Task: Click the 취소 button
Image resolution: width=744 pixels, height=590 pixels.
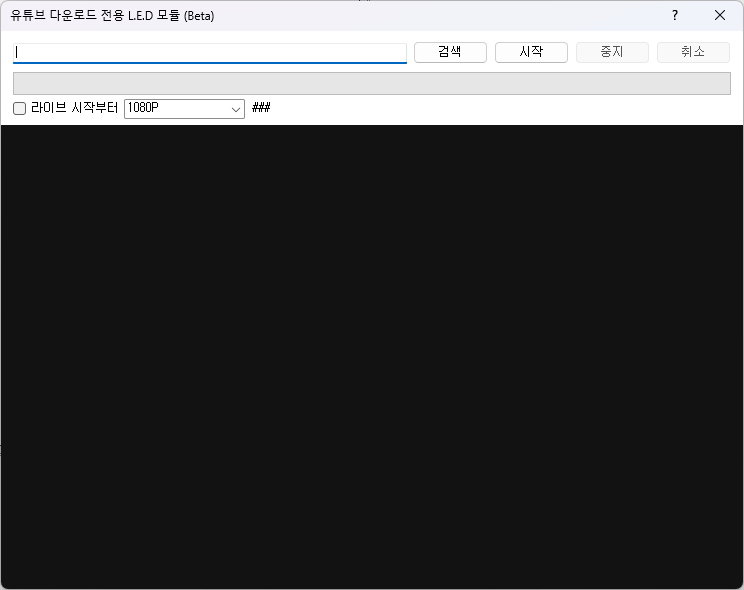Action: [x=693, y=52]
